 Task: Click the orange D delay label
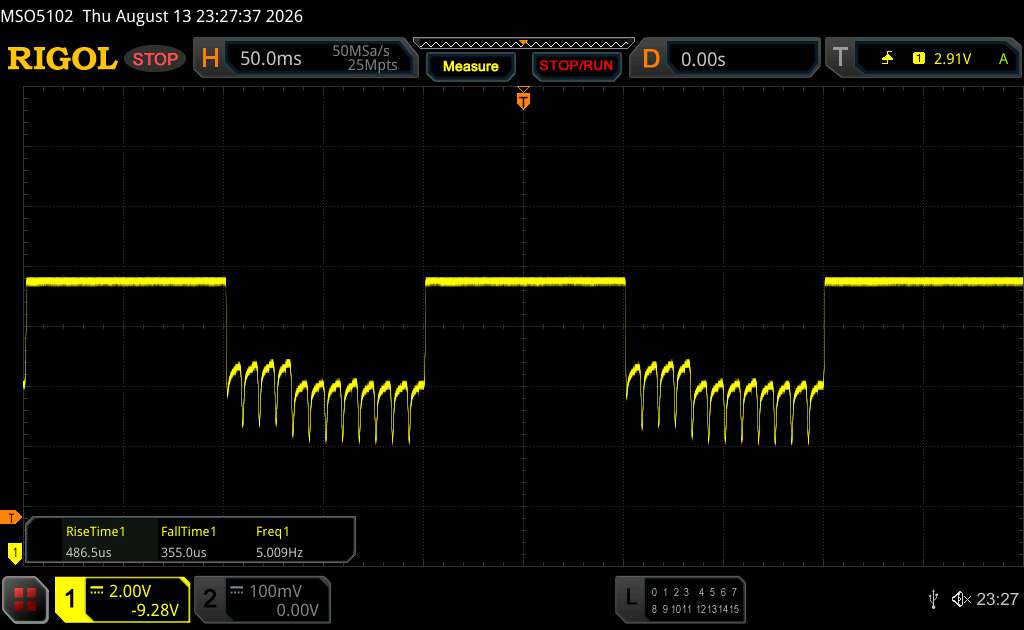point(650,59)
